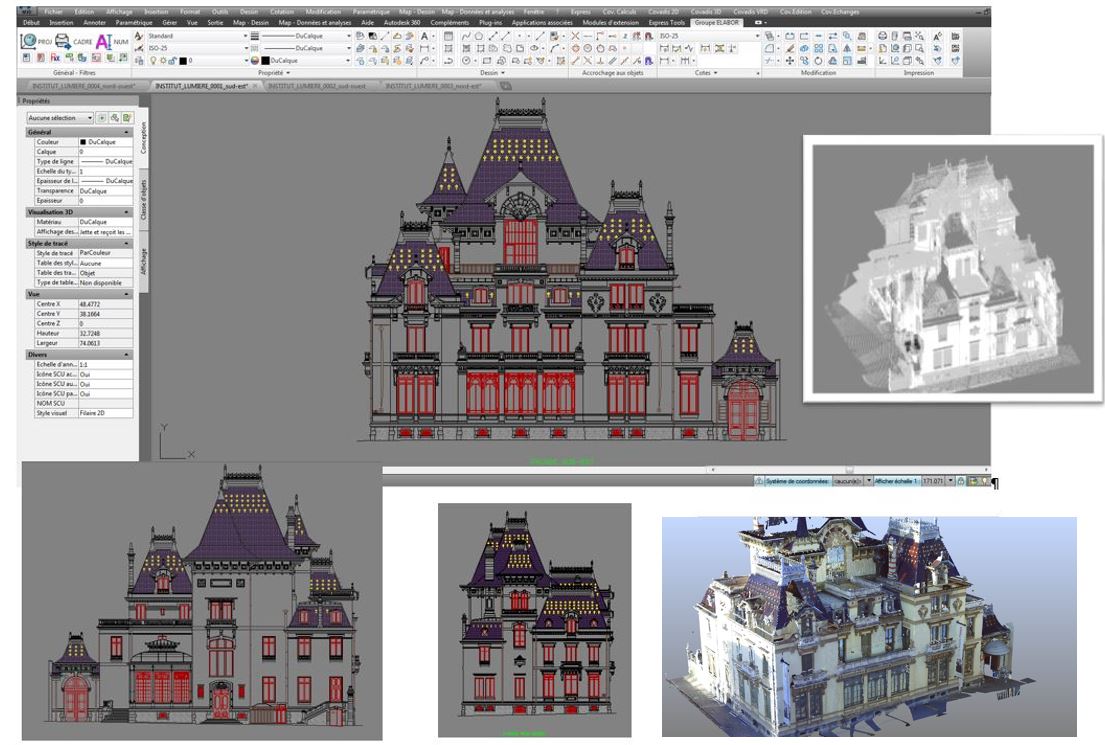Click the text 'A' annotation tool

click(424, 36)
